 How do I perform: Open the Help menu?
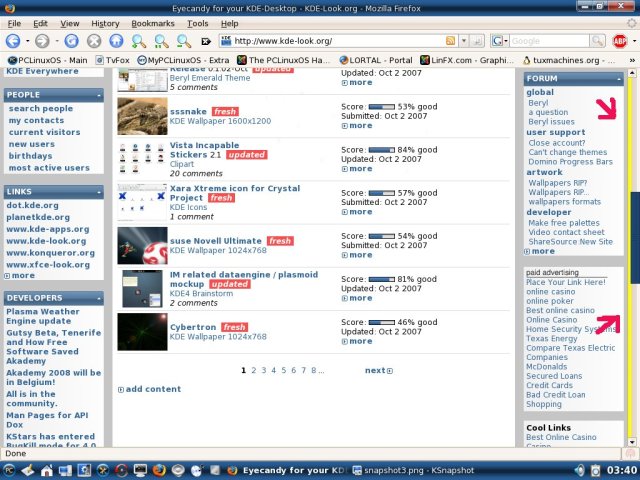click(229, 24)
